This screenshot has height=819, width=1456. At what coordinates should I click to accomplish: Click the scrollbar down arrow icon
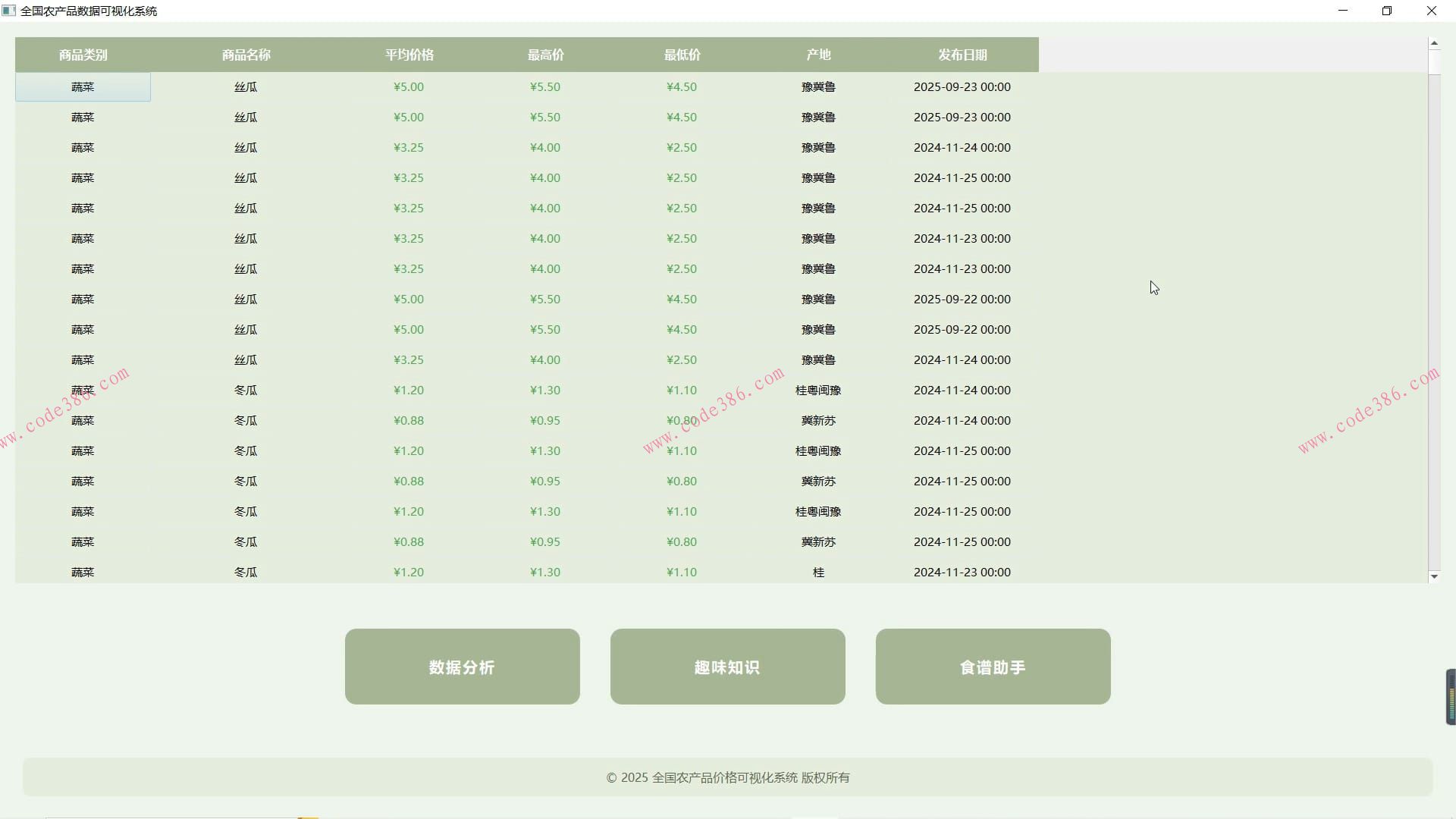pos(1435,577)
